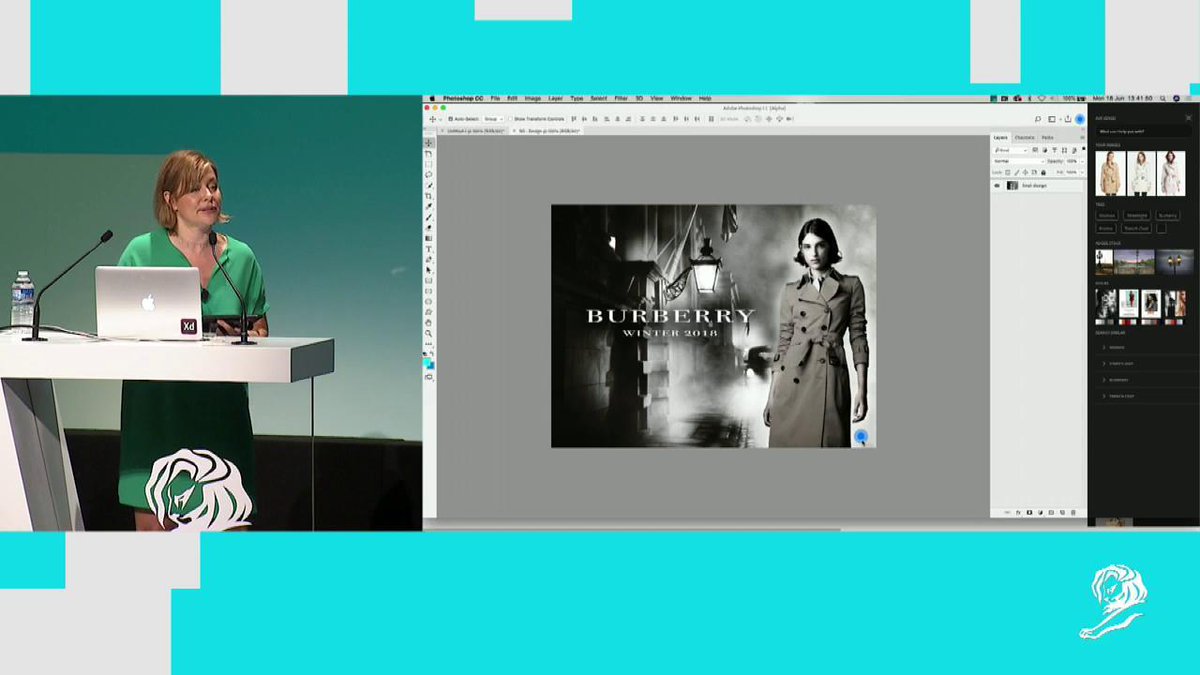1200x675 pixels.
Task: Switch to the Paths tab
Action: [x=1047, y=137]
